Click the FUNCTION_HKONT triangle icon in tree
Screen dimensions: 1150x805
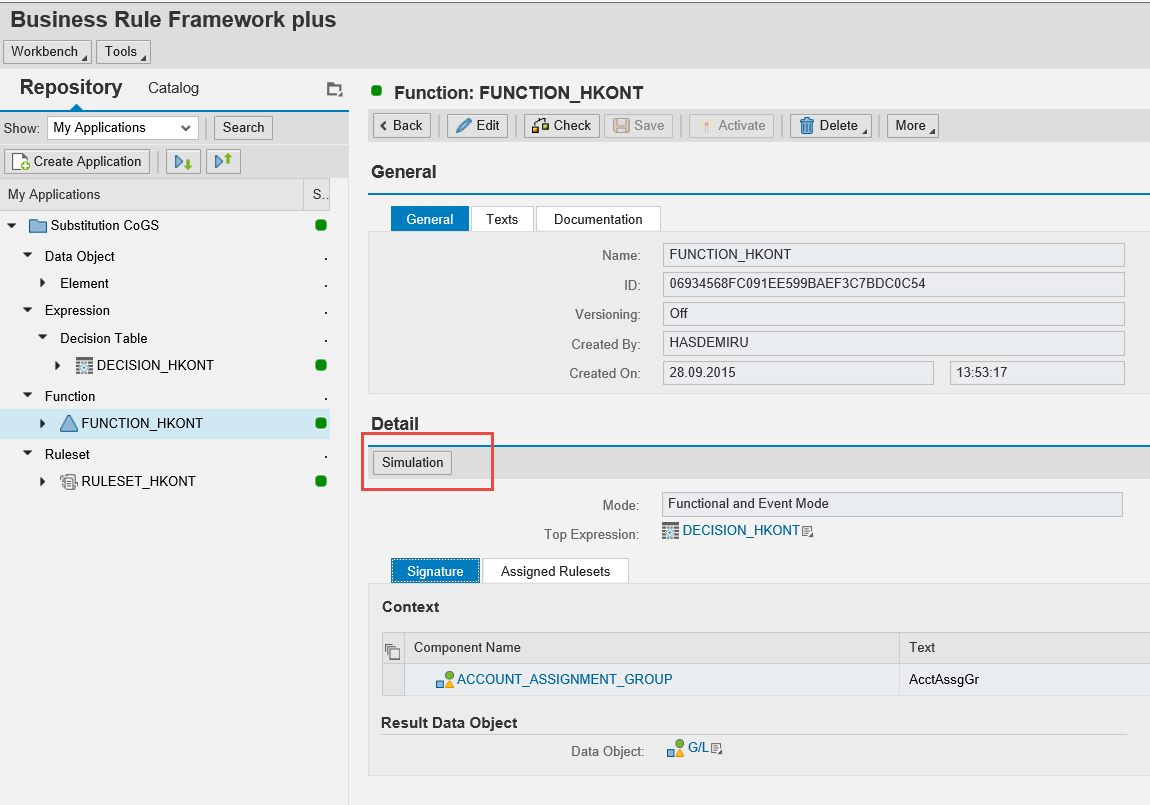tap(69, 424)
